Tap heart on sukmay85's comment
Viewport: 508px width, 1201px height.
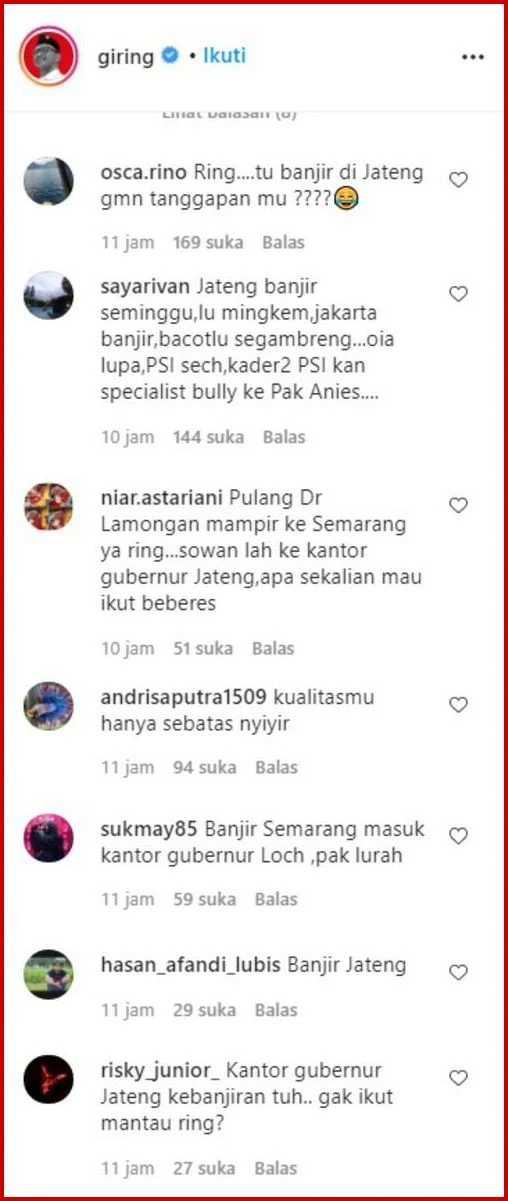click(x=458, y=836)
